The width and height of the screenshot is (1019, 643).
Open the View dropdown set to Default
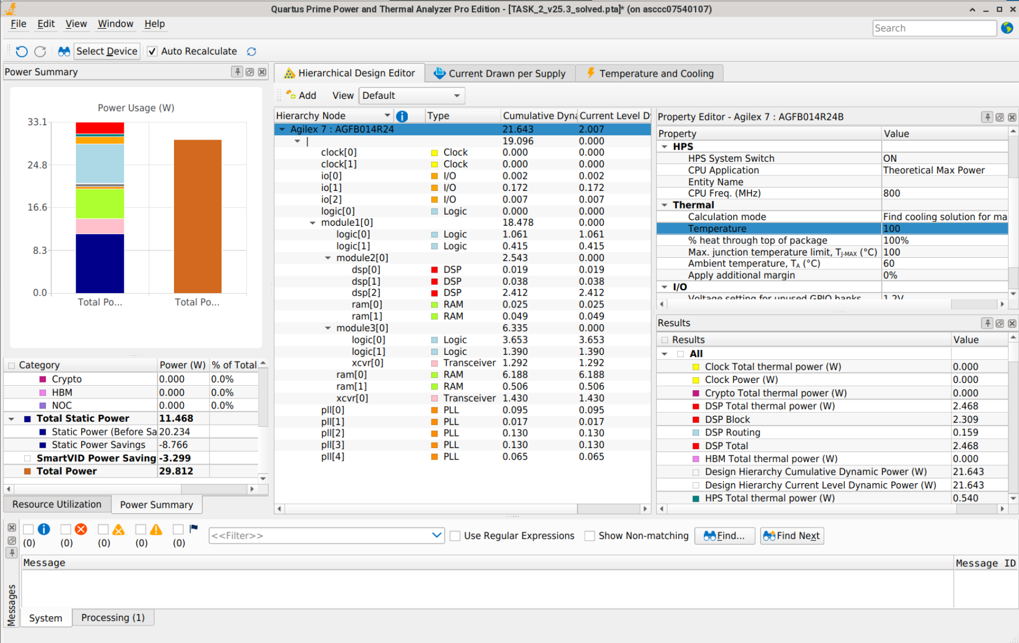click(411, 96)
